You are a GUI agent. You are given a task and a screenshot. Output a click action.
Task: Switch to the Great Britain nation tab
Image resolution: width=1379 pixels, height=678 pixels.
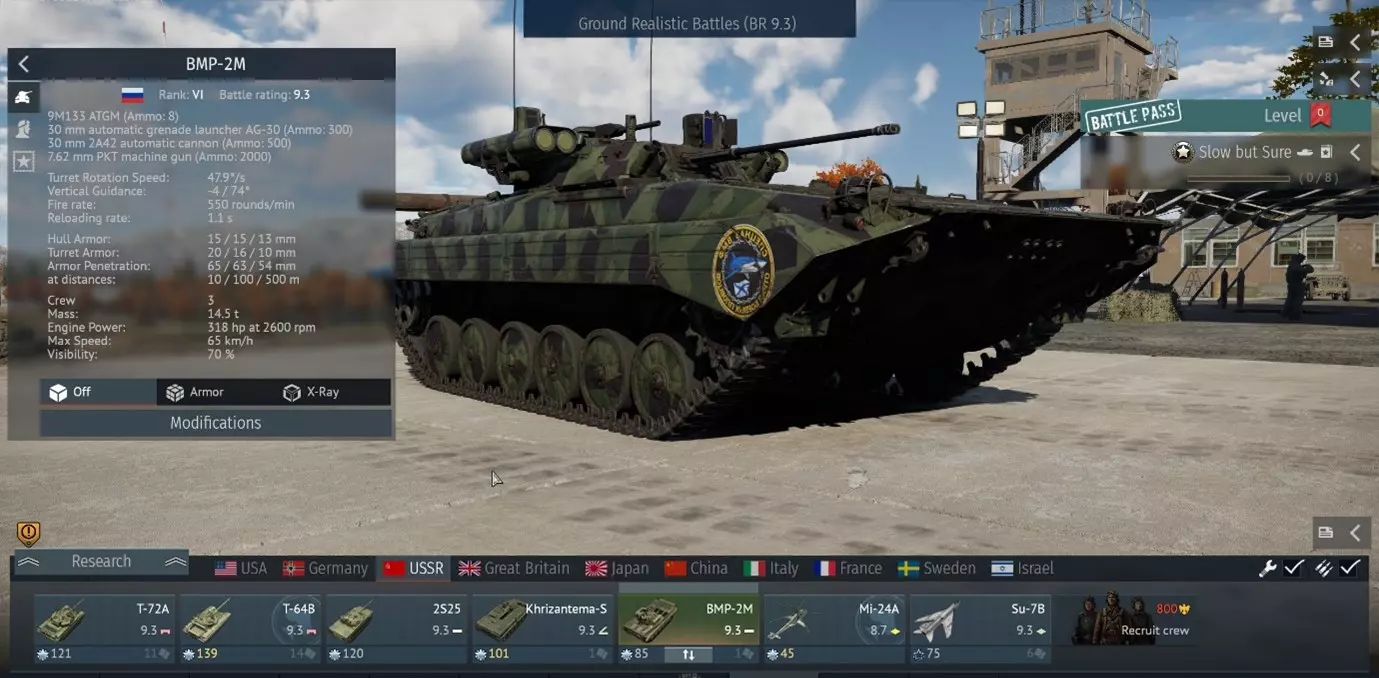click(x=514, y=568)
